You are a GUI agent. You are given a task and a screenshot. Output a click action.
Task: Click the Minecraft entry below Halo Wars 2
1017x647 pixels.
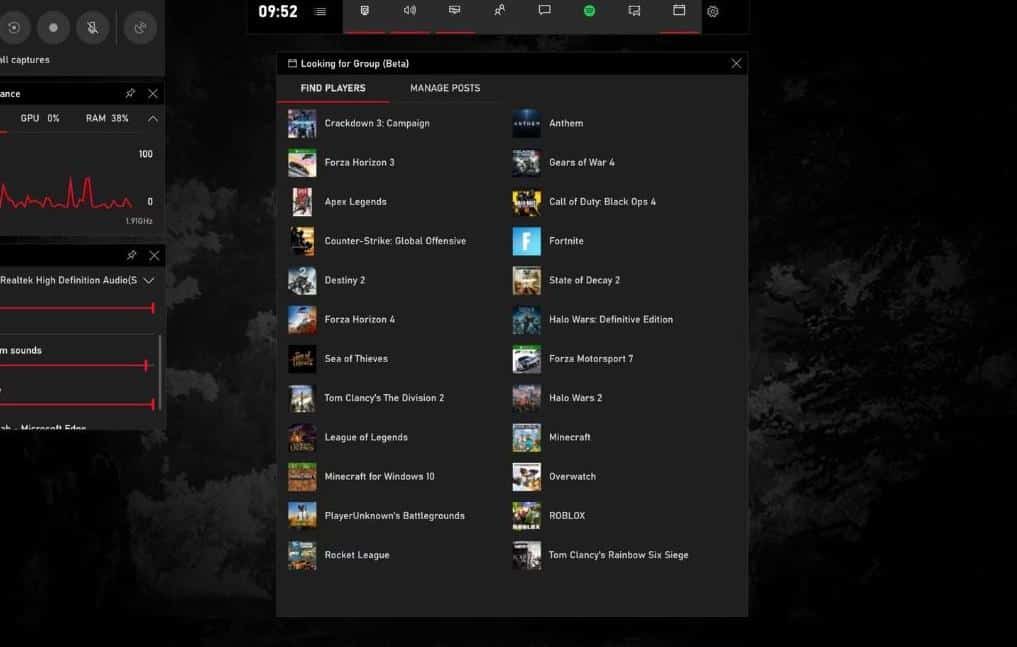point(551,438)
